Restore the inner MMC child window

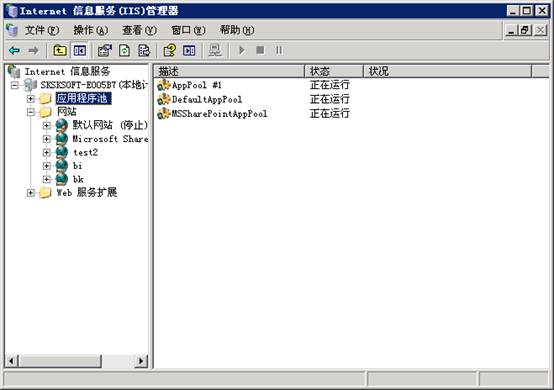(525, 30)
